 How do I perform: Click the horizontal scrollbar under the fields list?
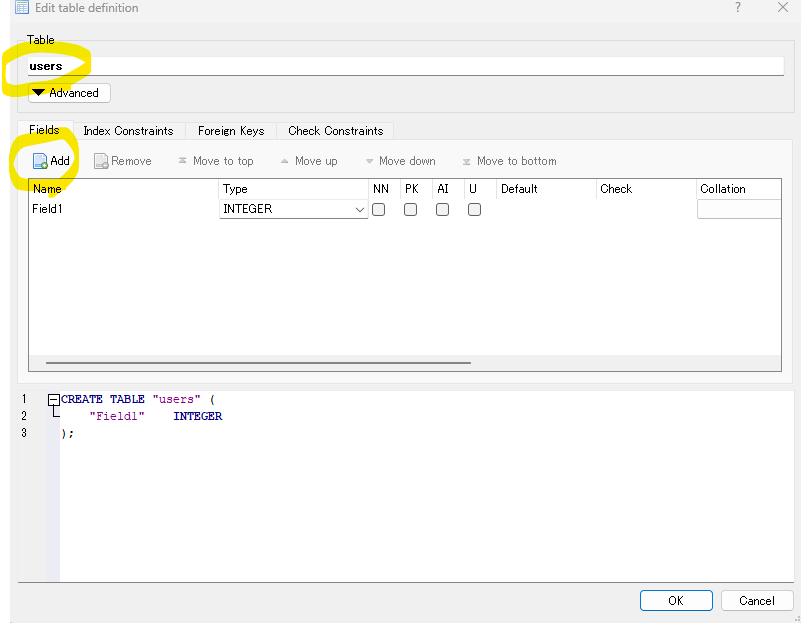[x=258, y=363]
